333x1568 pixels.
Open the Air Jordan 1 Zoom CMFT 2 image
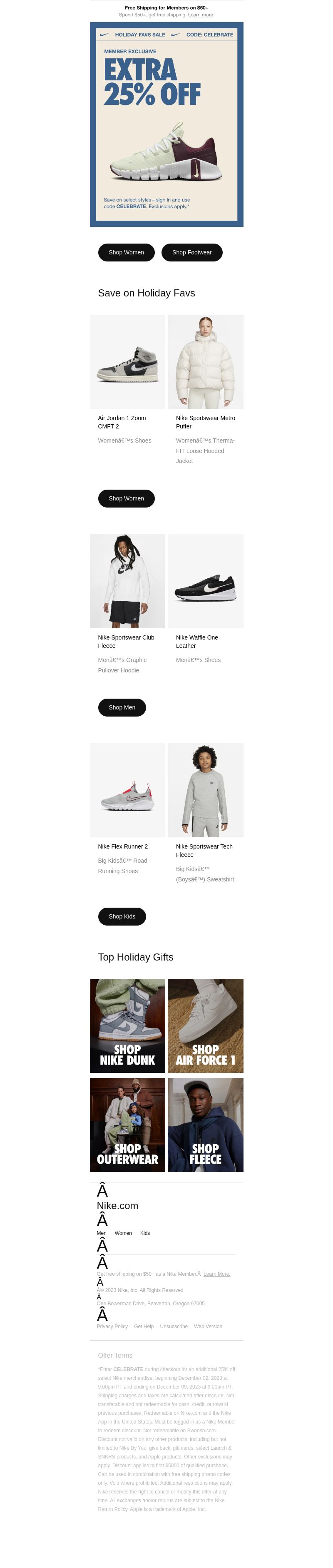(x=127, y=361)
